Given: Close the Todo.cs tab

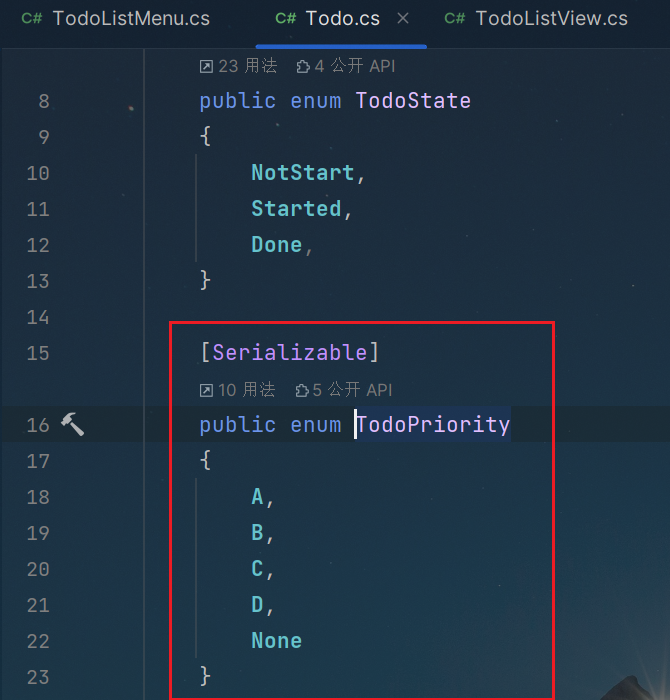Looking at the screenshot, I should [403, 18].
